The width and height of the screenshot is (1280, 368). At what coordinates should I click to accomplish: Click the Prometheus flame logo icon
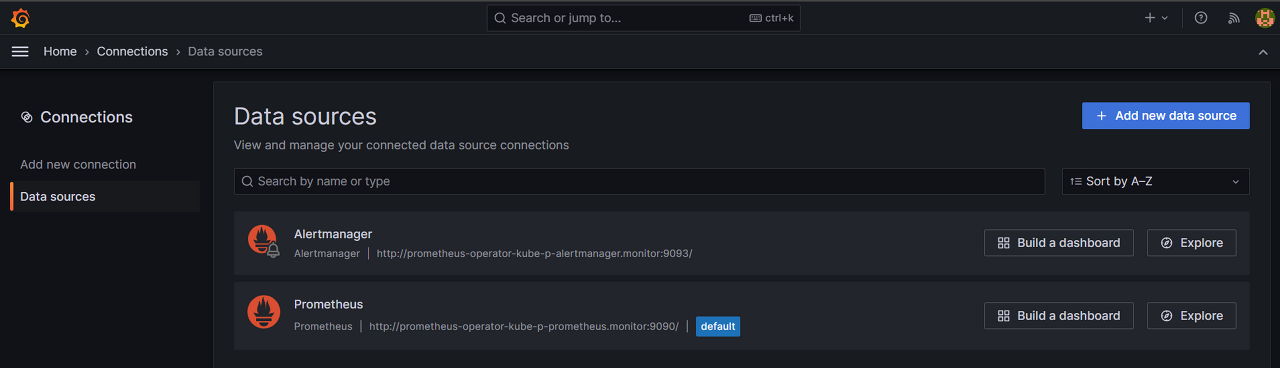(x=263, y=313)
